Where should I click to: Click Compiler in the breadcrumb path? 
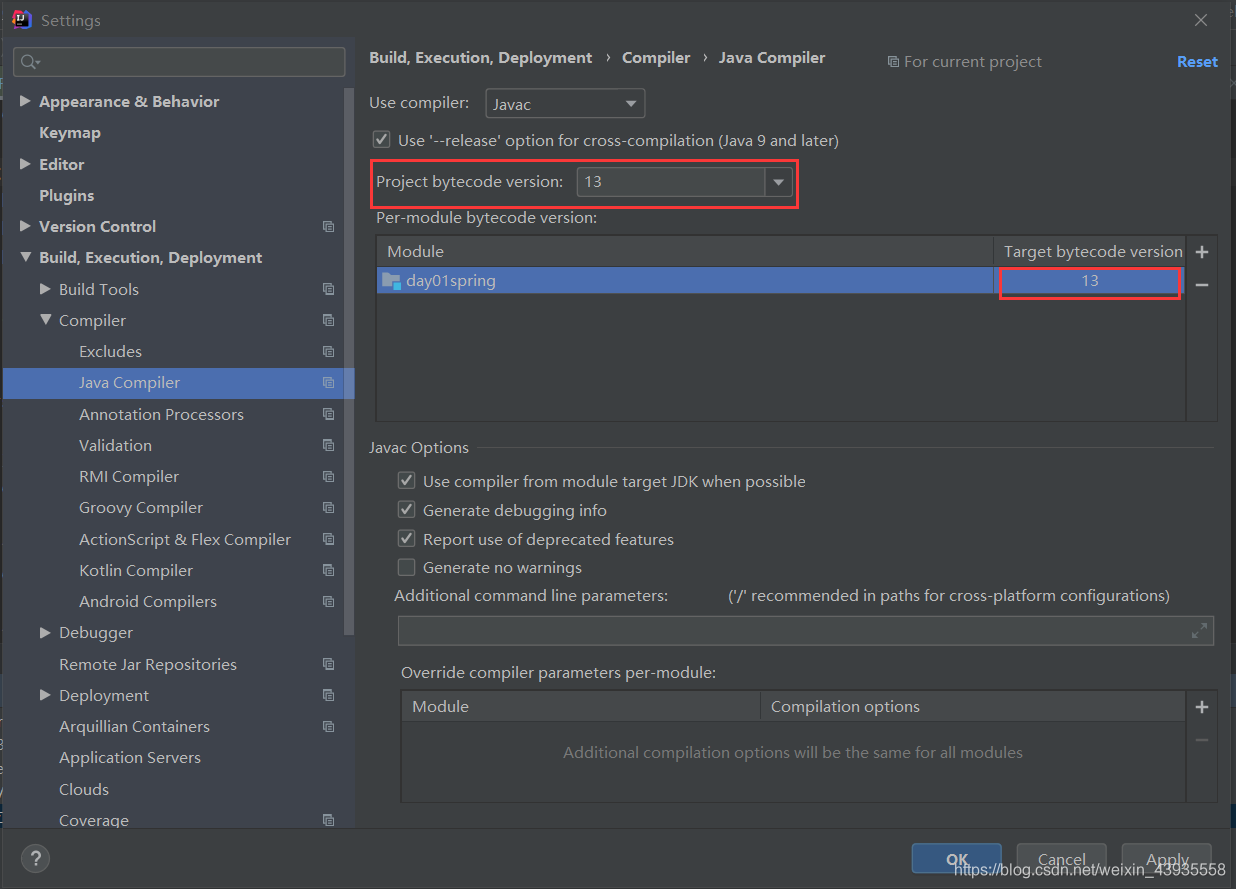[656, 58]
